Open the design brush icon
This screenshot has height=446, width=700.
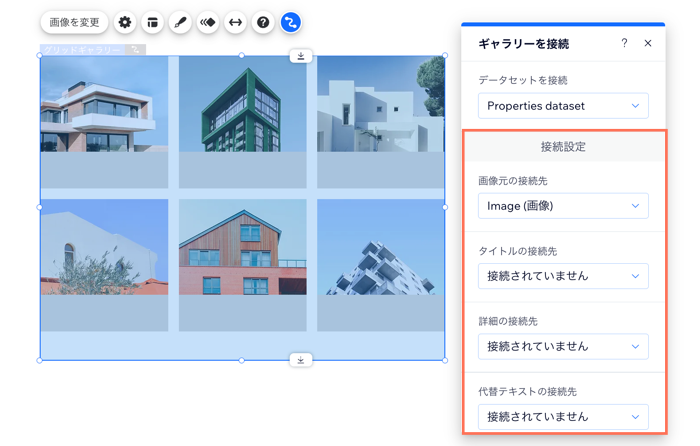180,22
